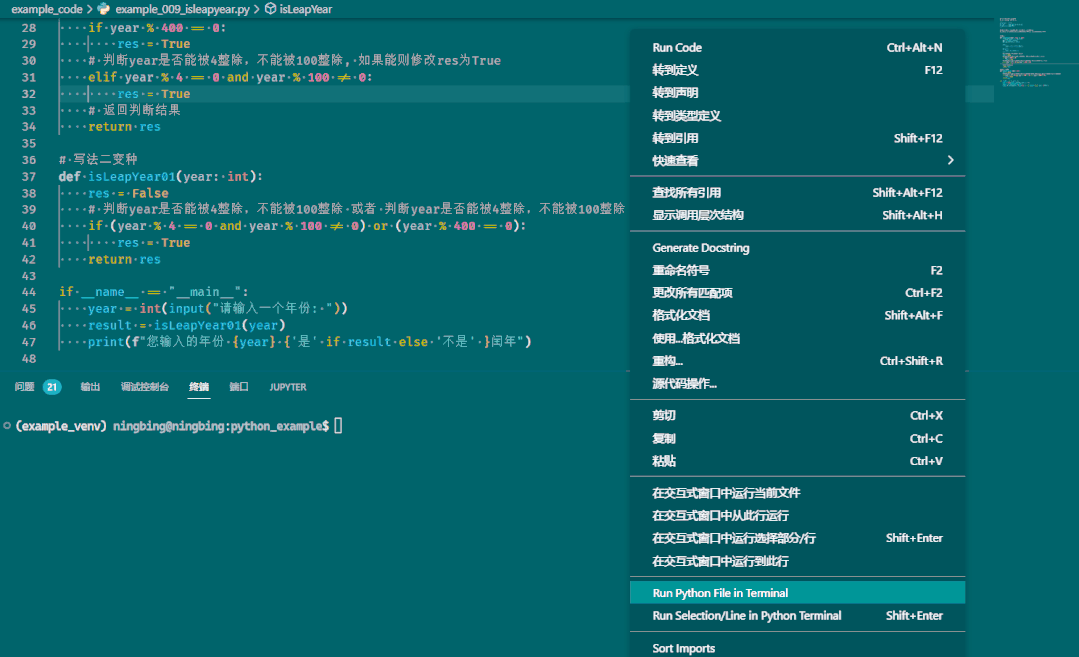Choose 转到声明 from context menu
The image size is (1079, 657).
pos(797,93)
